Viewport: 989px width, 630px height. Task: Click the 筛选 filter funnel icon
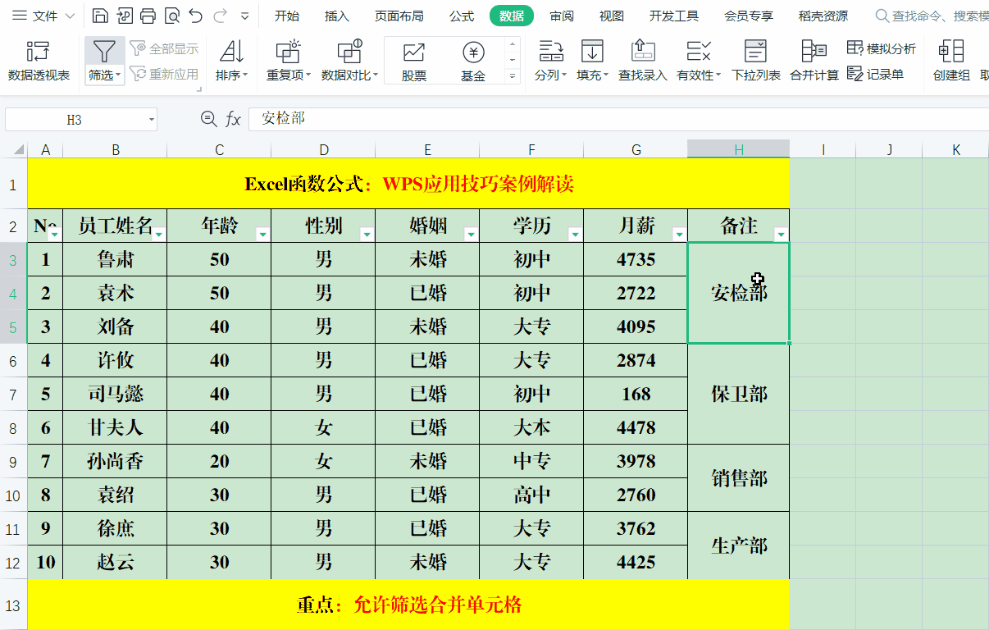(104, 52)
